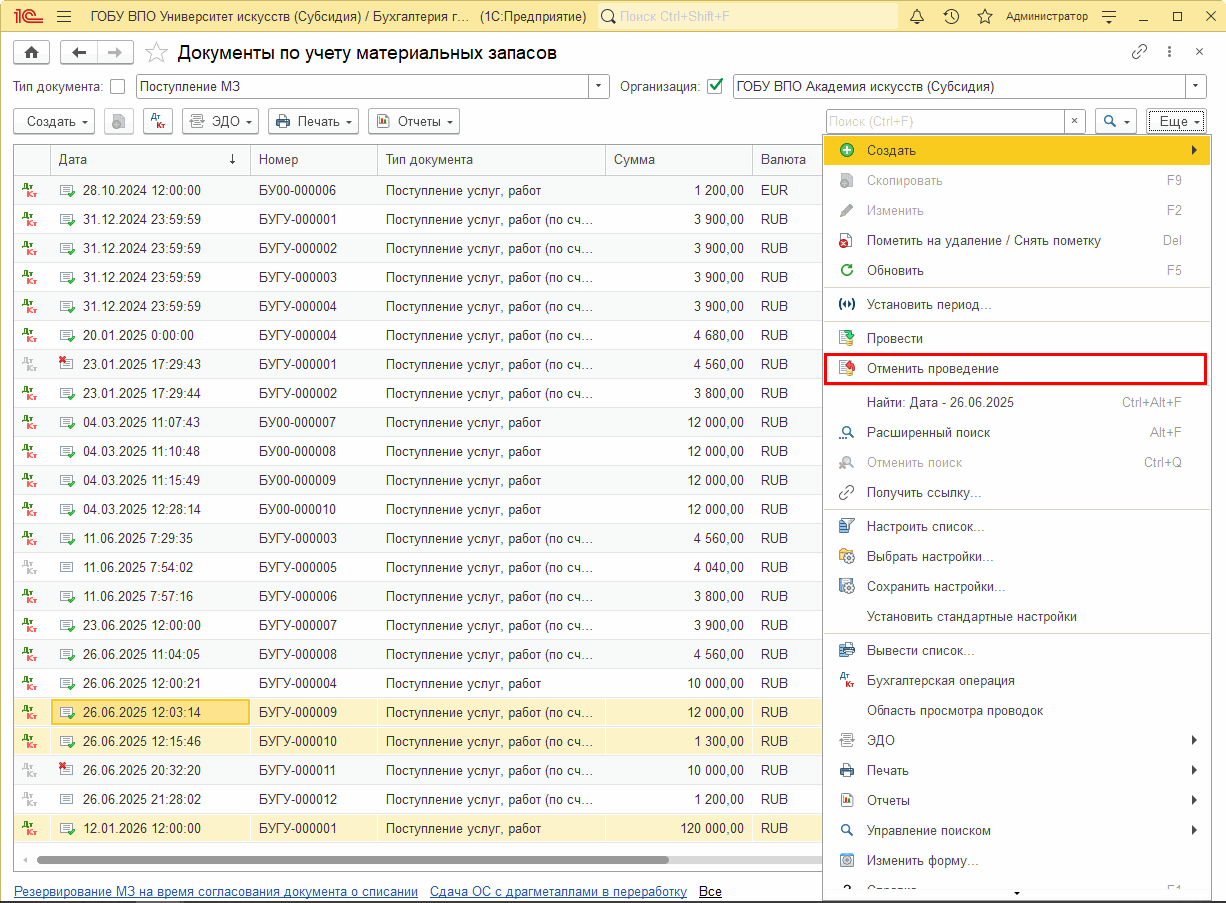This screenshot has height=903, width=1226.
Task: Click the Поиск (Ctrl+F) search field
Action: pyautogui.click(x=944, y=121)
